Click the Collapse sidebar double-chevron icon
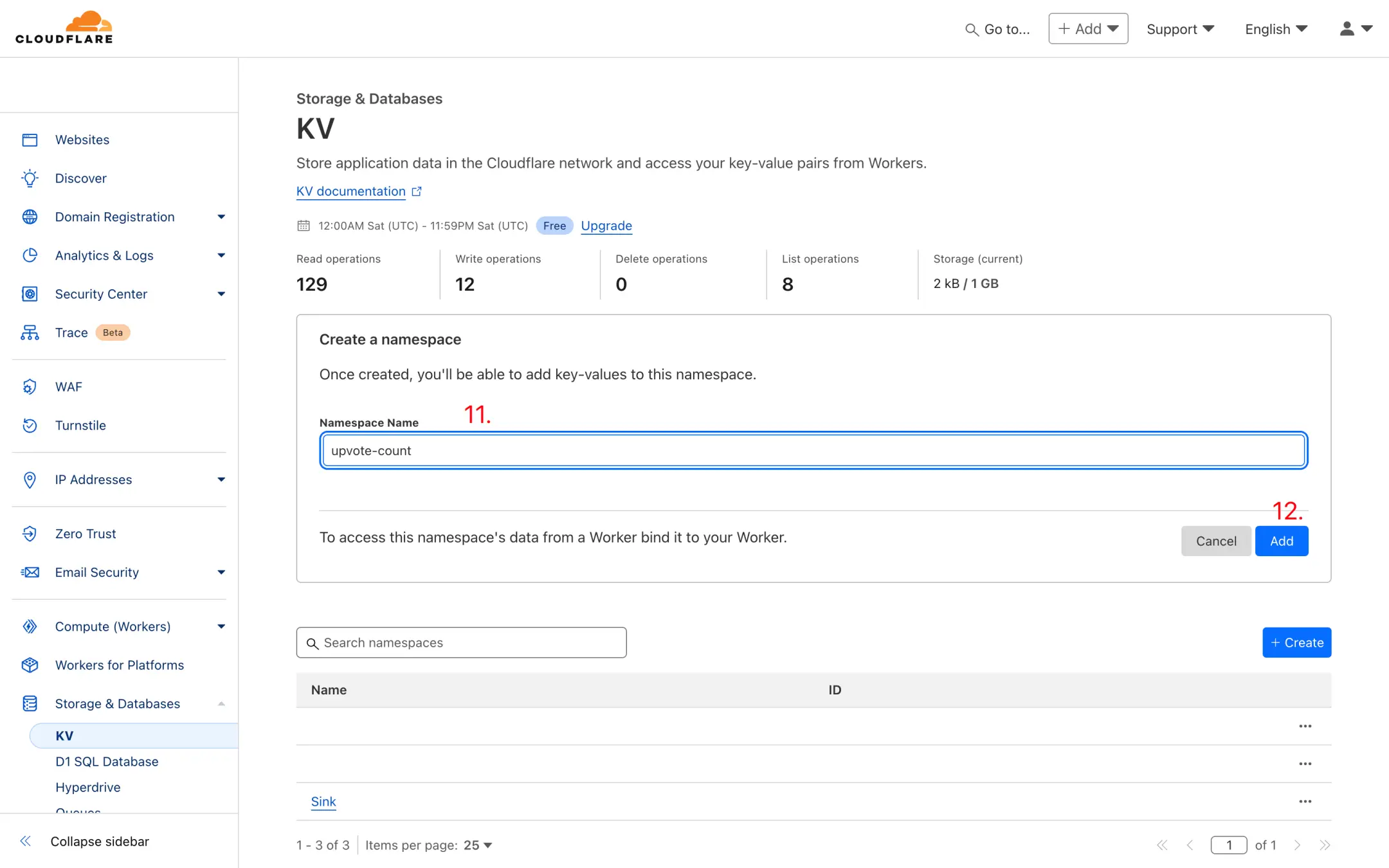Viewport: 1389px width, 868px height. 26,841
